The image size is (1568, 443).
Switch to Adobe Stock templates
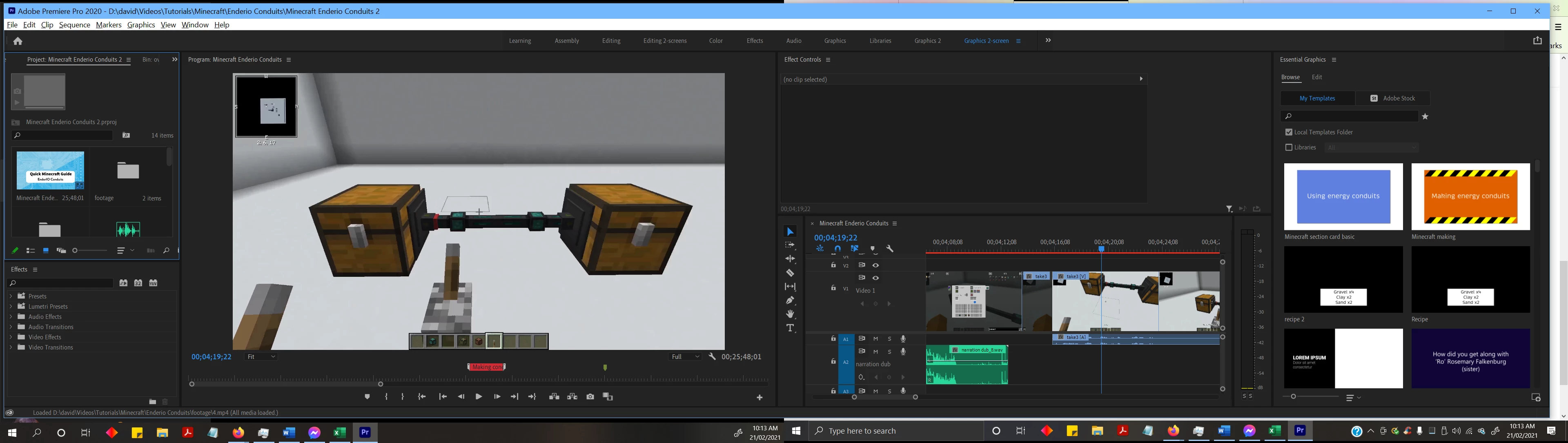coord(1393,98)
